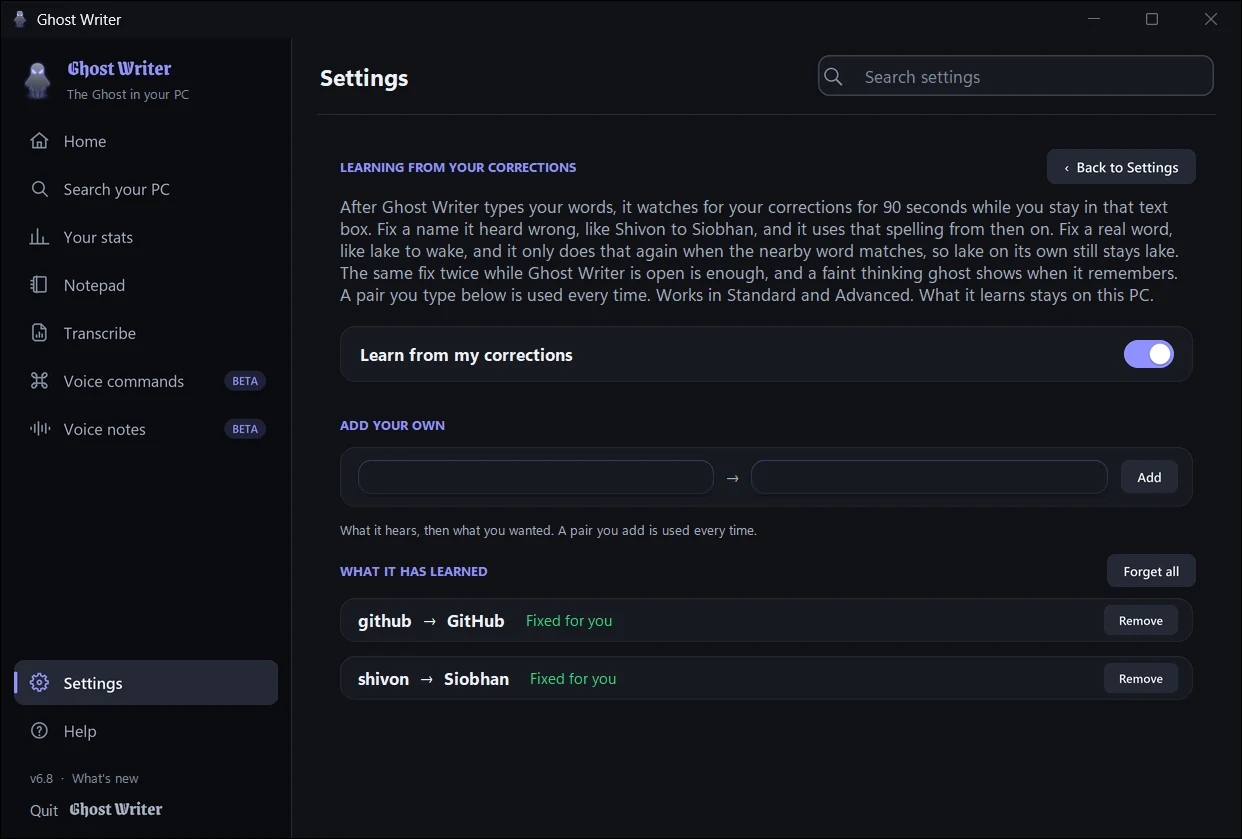Click the Search your PC magnifier icon
This screenshot has width=1242, height=839.
coord(39,189)
